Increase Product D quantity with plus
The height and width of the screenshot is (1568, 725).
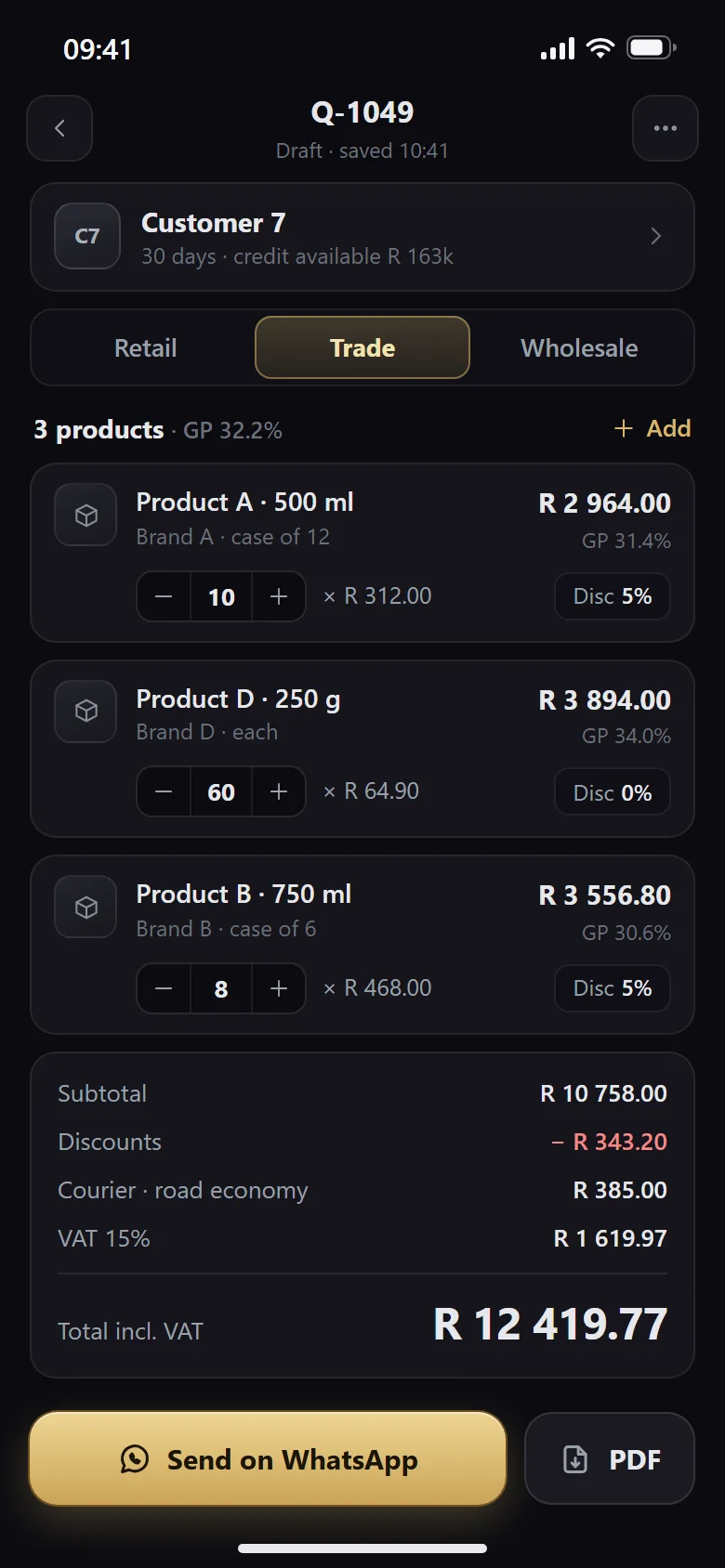pyautogui.click(x=279, y=791)
